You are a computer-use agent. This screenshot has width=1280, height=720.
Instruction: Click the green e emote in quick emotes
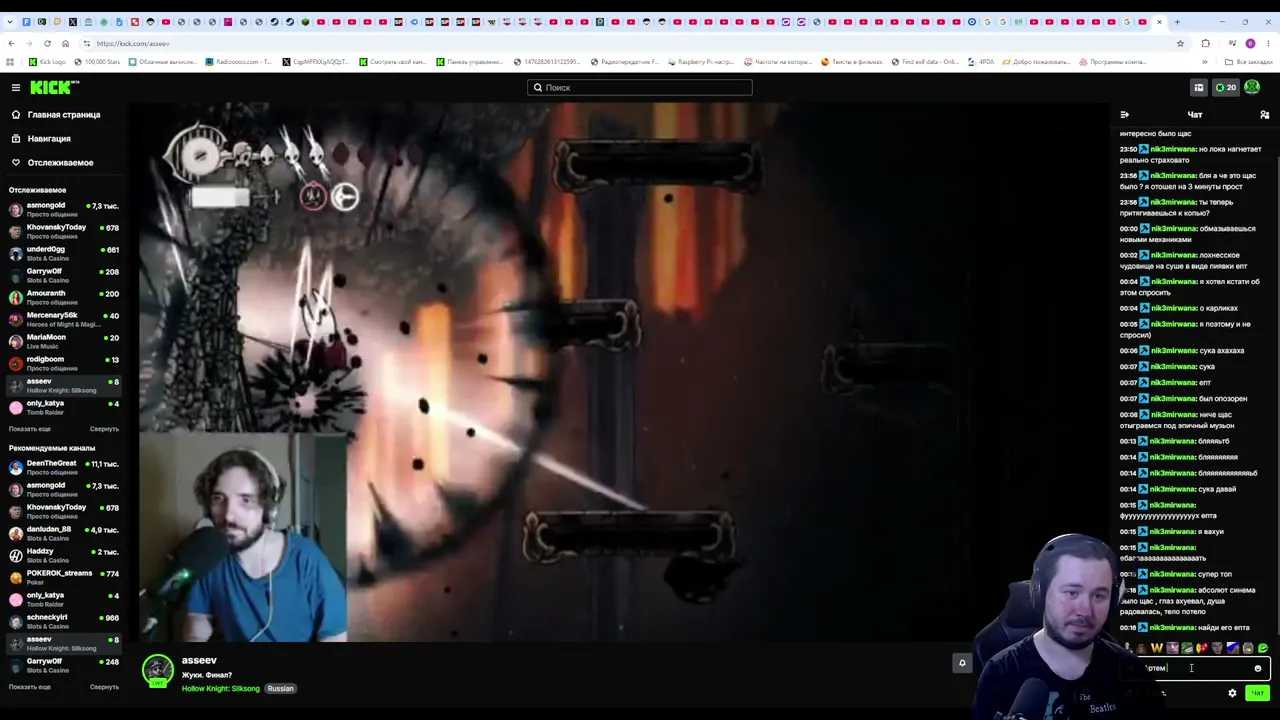pyautogui.click(x=1263, y=649)
